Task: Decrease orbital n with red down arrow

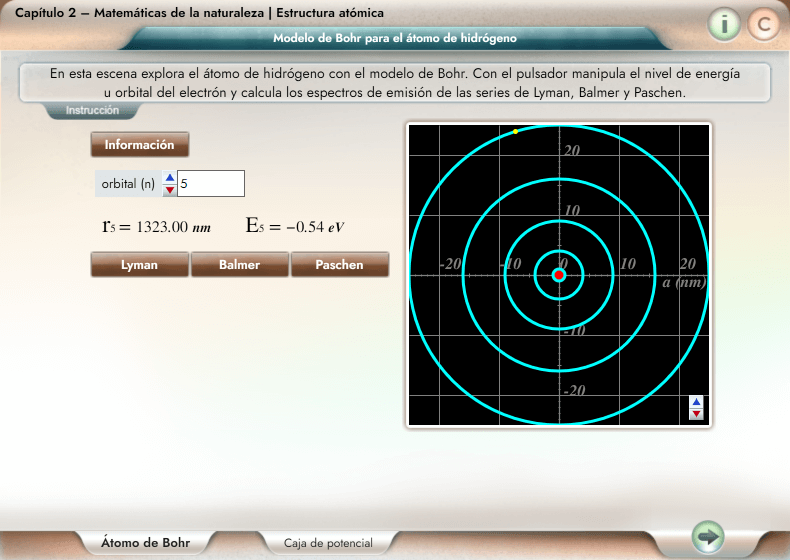Action: (x=170, y=190)
